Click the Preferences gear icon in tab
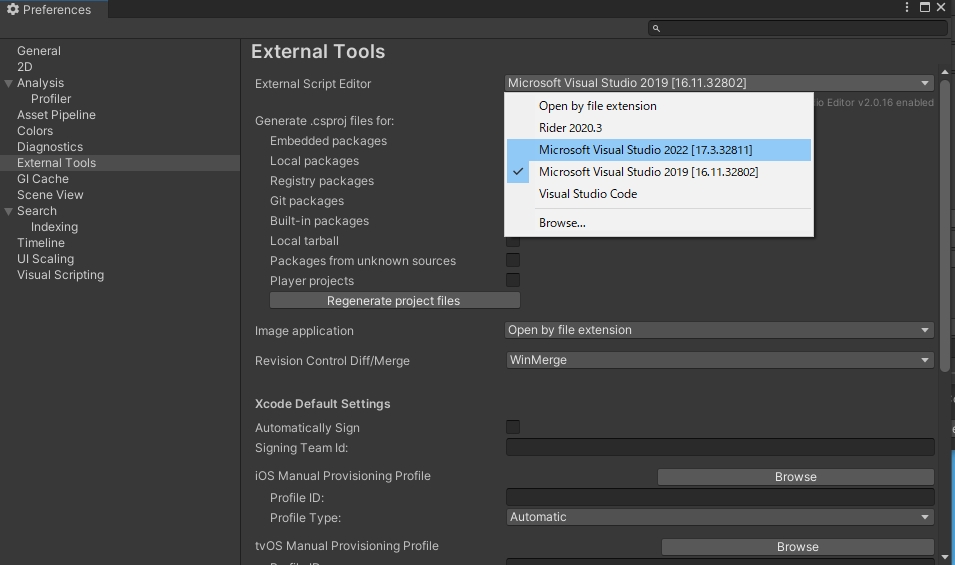 [13, 9]
